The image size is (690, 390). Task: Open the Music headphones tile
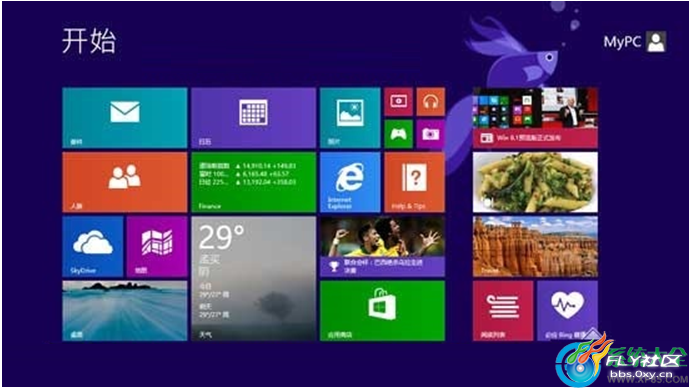(x=431, y=102)
